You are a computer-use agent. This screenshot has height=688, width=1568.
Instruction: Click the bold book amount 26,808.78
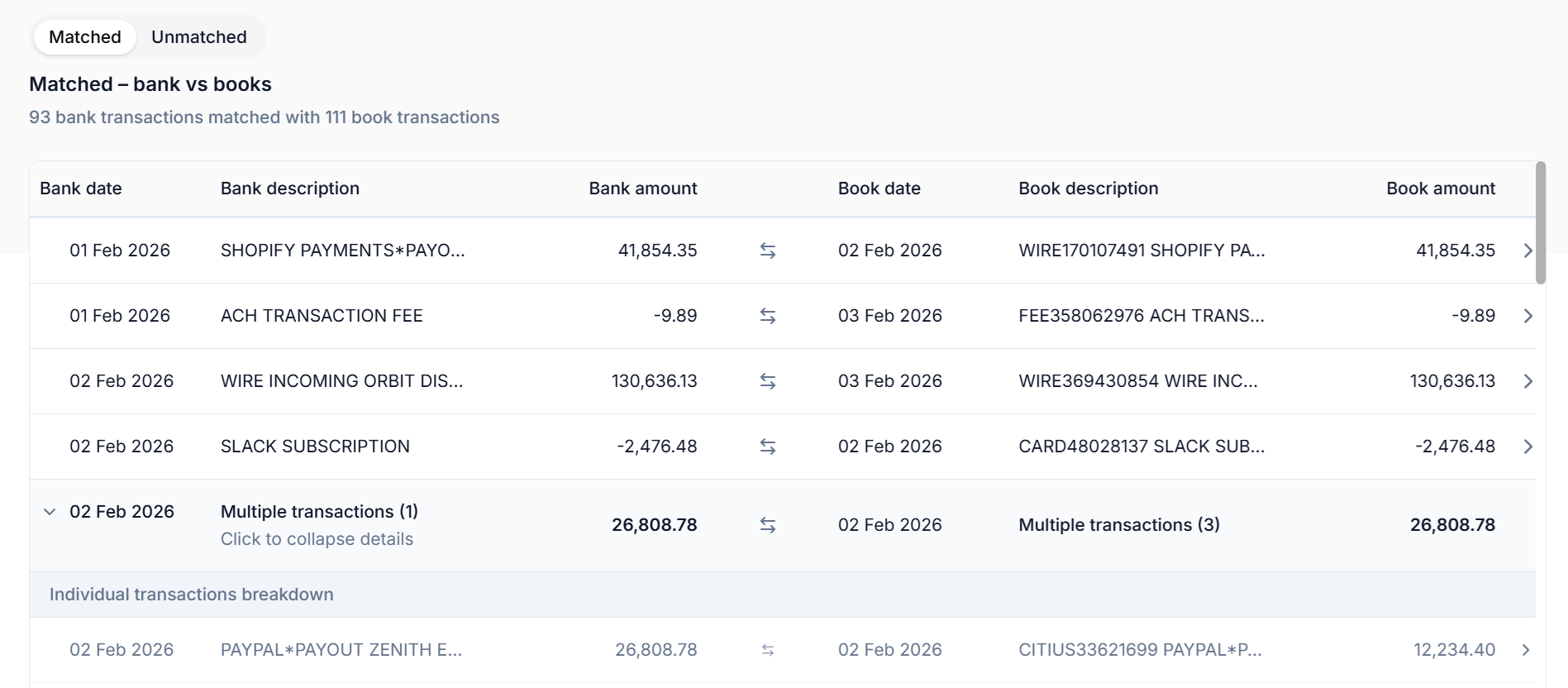(1452, 525)
